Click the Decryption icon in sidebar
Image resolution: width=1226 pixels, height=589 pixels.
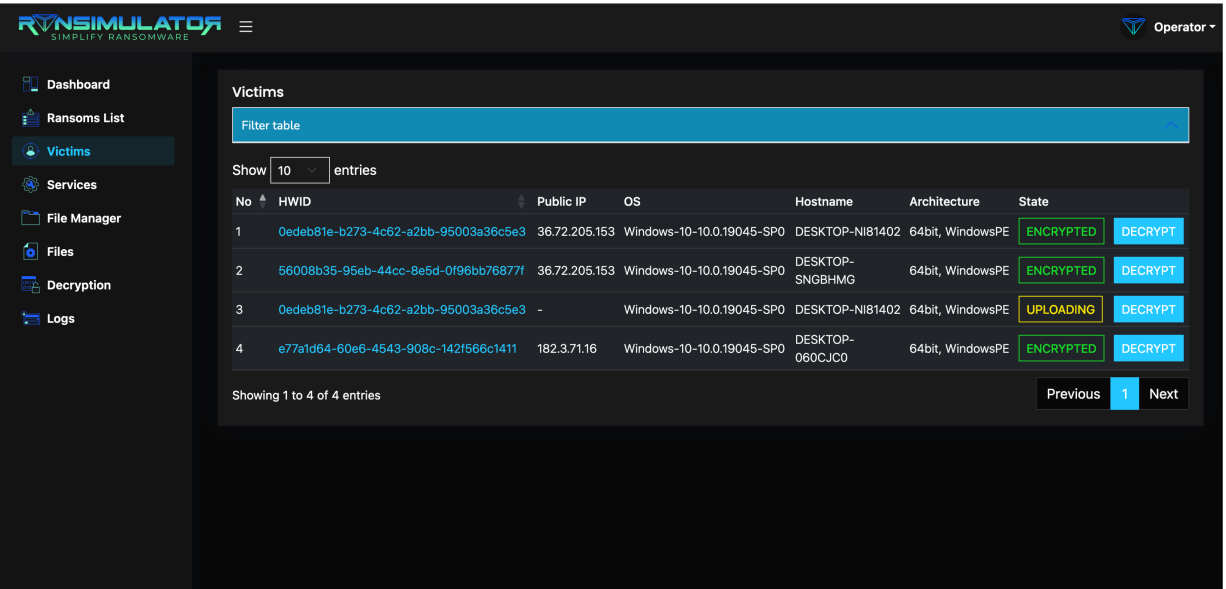(30, 285)
